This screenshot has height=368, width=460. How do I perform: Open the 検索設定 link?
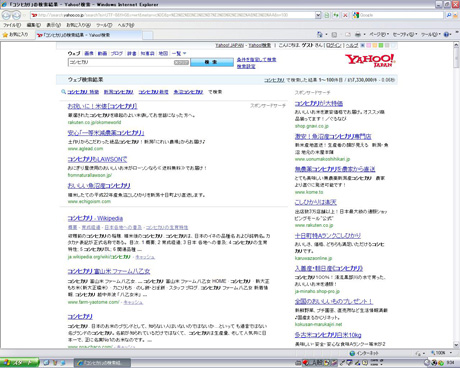click(246, 66)
